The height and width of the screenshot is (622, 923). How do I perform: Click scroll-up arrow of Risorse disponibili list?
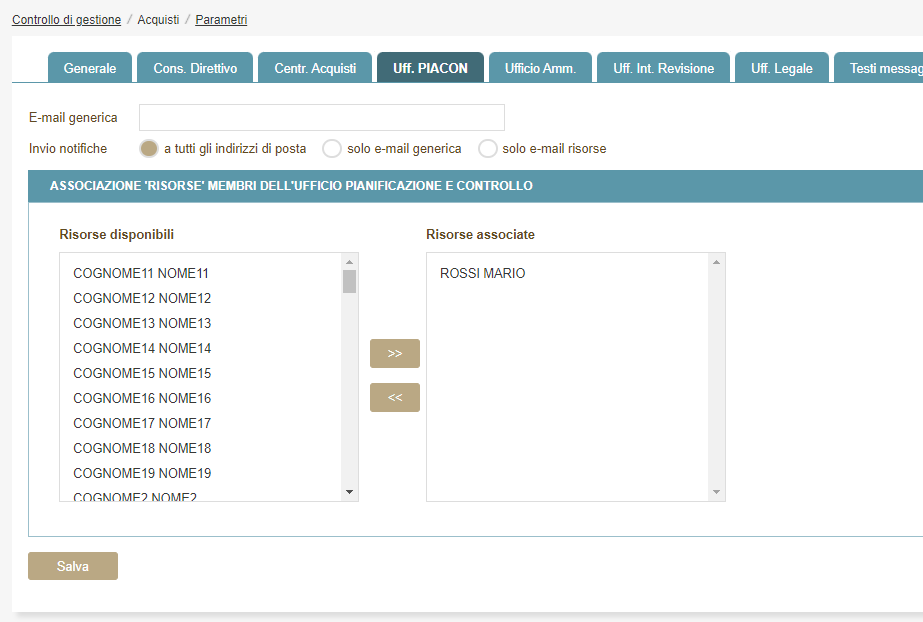(x=349, y=263)
